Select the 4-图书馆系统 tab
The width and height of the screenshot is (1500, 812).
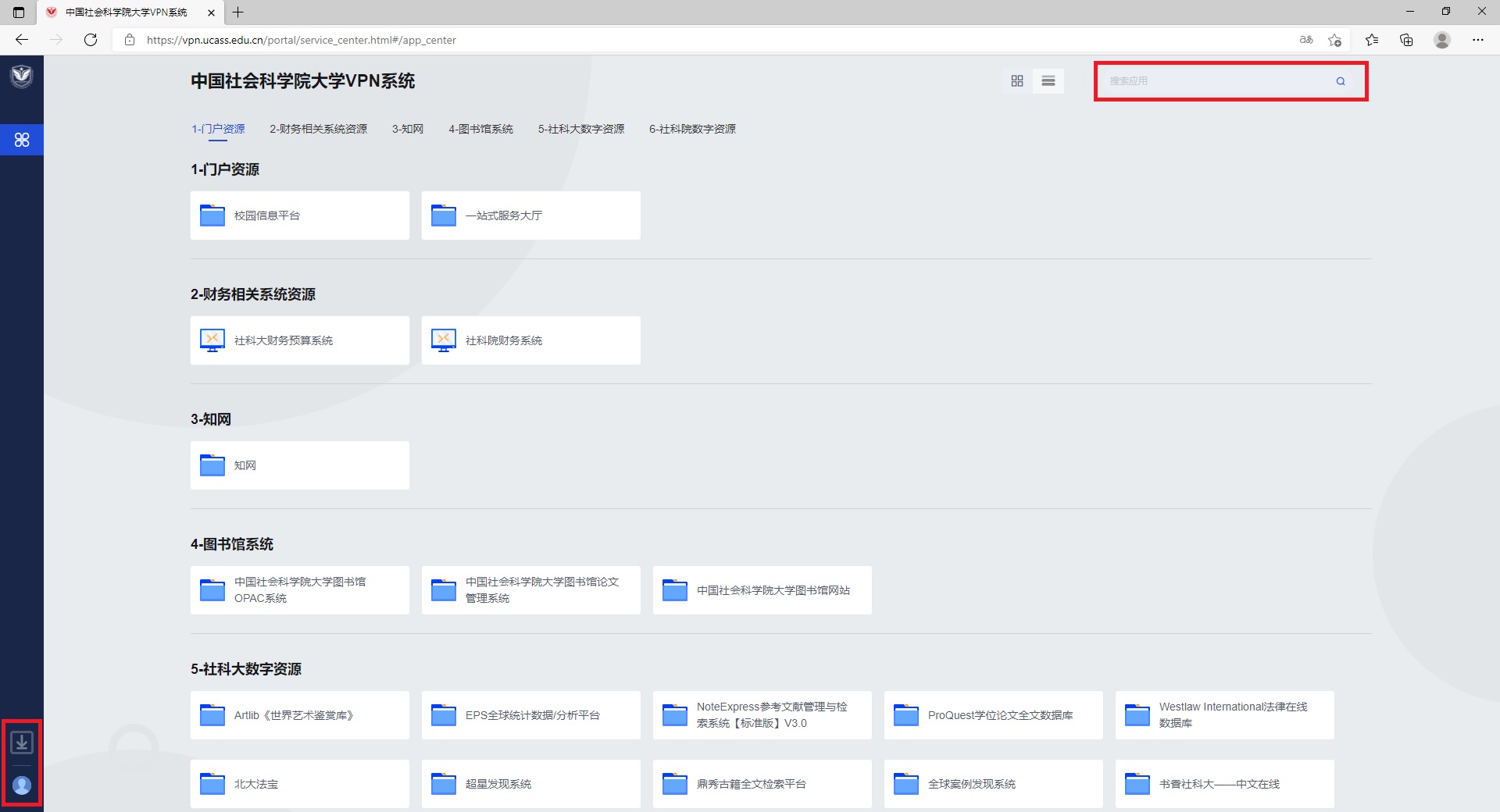[x=480, y=129]
